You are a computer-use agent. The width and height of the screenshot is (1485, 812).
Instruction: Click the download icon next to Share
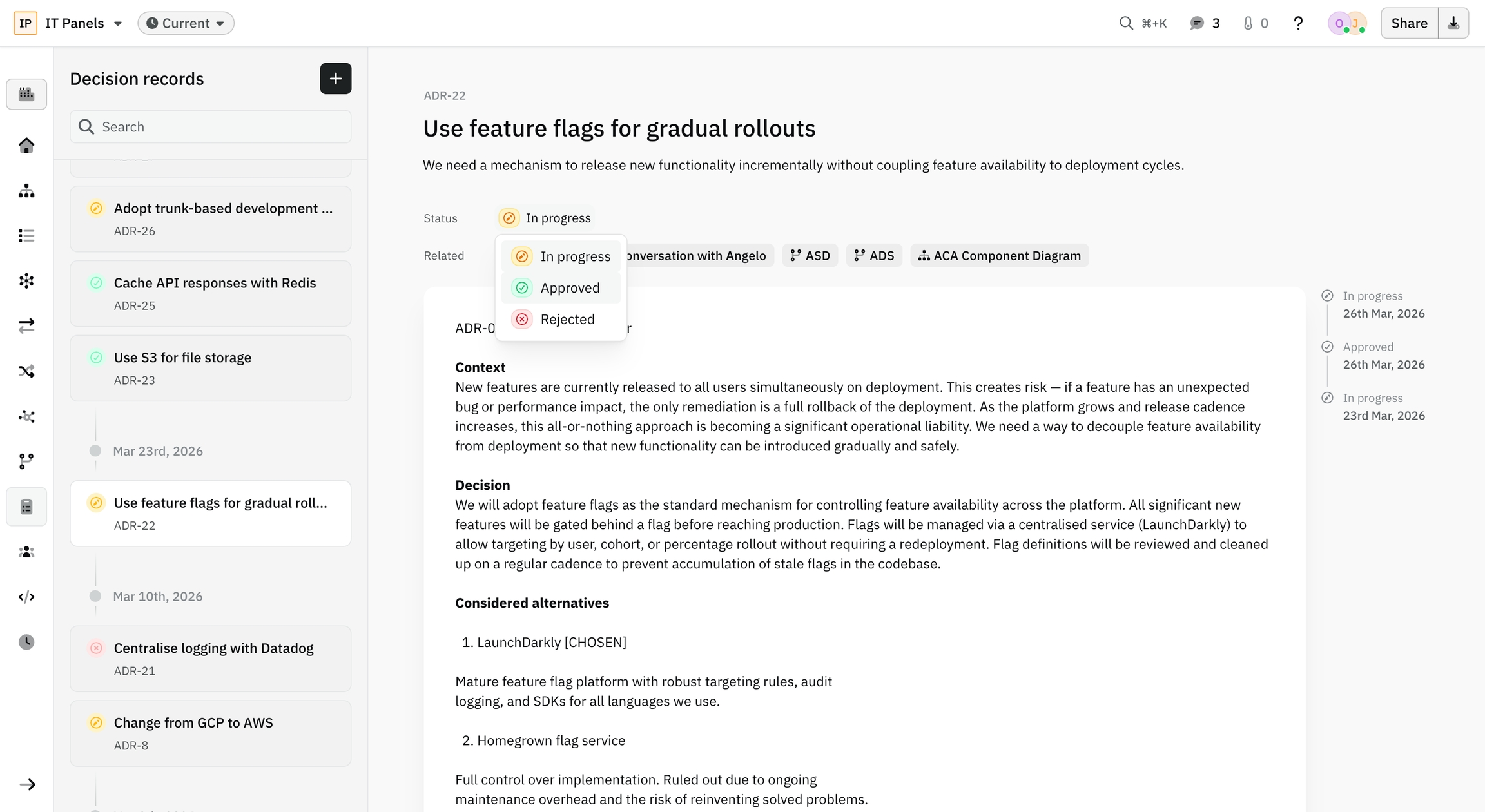(x=1453, y=23)
